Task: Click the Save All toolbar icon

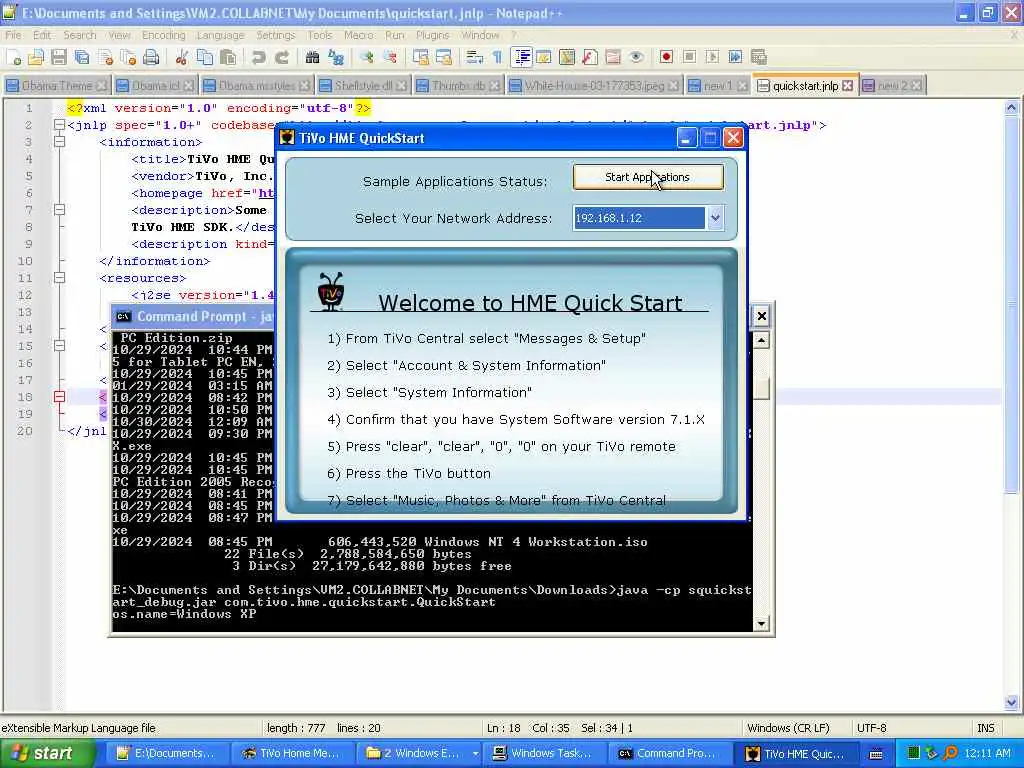Action: [x=82, y=57]
